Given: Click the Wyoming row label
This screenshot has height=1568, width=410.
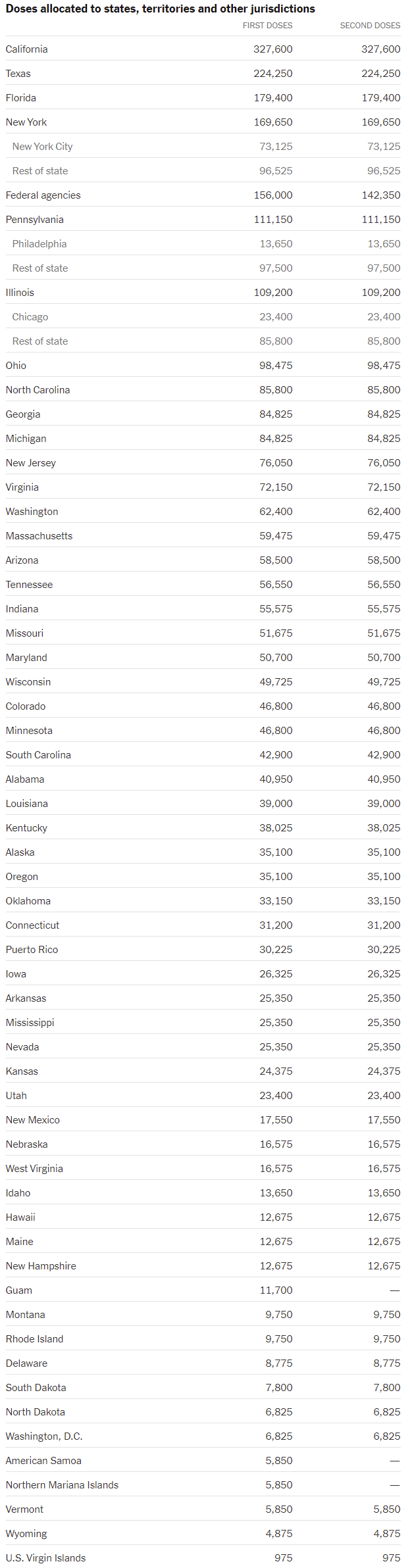Looking at the screenshot, I should pyautogui.click(x=26, y=1534).
